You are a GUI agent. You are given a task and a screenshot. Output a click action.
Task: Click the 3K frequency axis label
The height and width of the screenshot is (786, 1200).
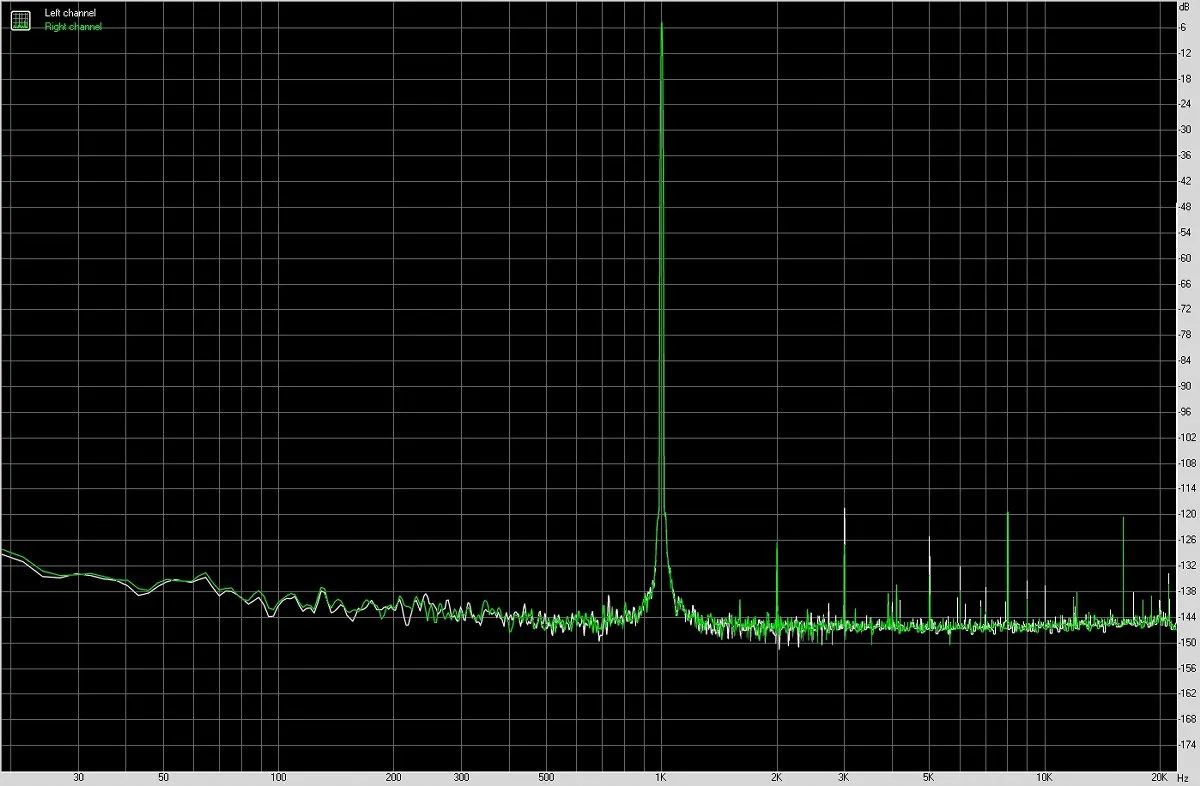(844, 777)
